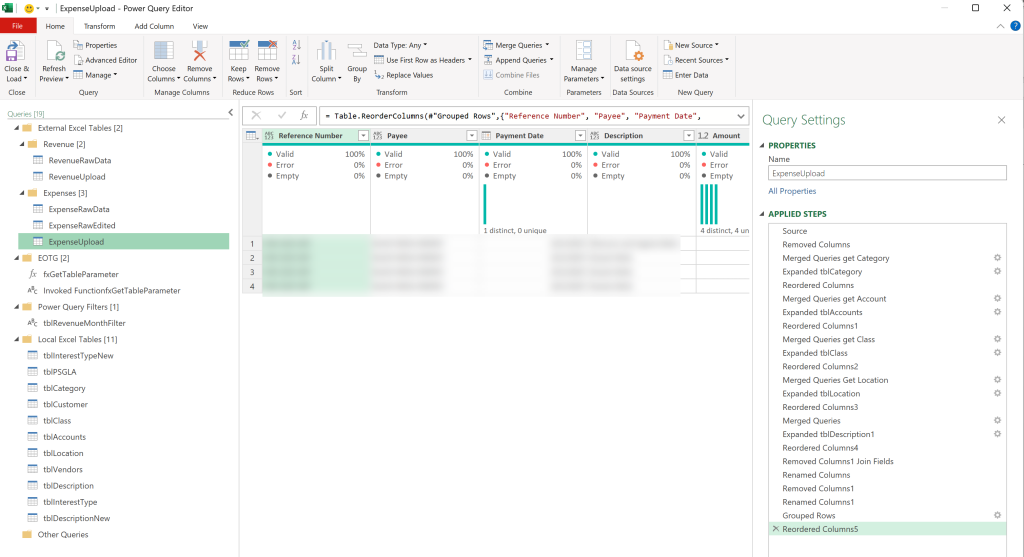Confirm formula with the checkmark icon
Viewport: 1024px width, 557px height.
(281, 116)
